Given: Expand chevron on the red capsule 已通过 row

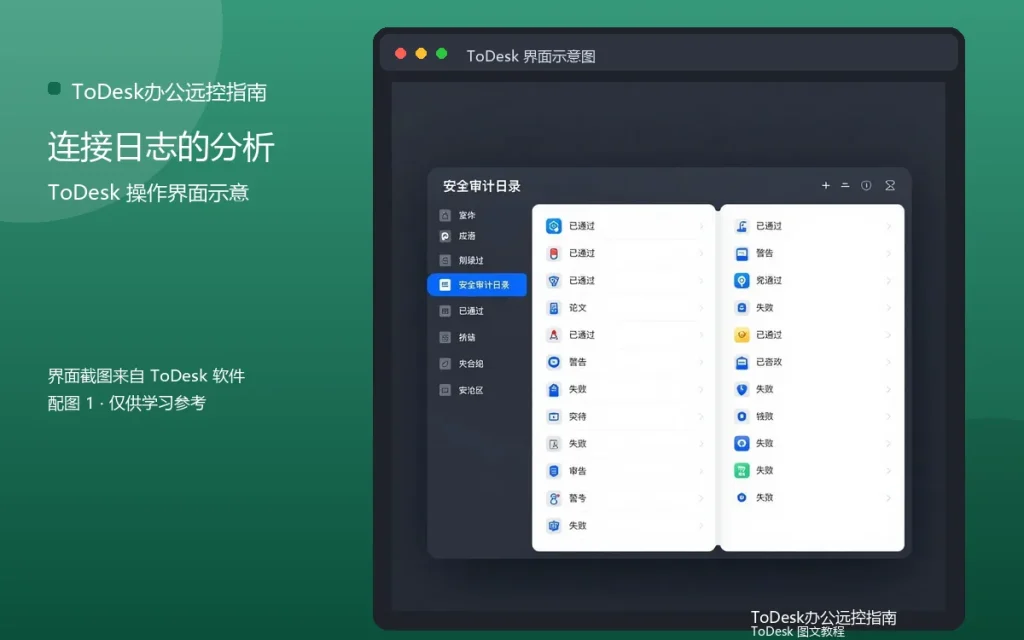Looking at the screenshot, I should [x=701, y=253].
